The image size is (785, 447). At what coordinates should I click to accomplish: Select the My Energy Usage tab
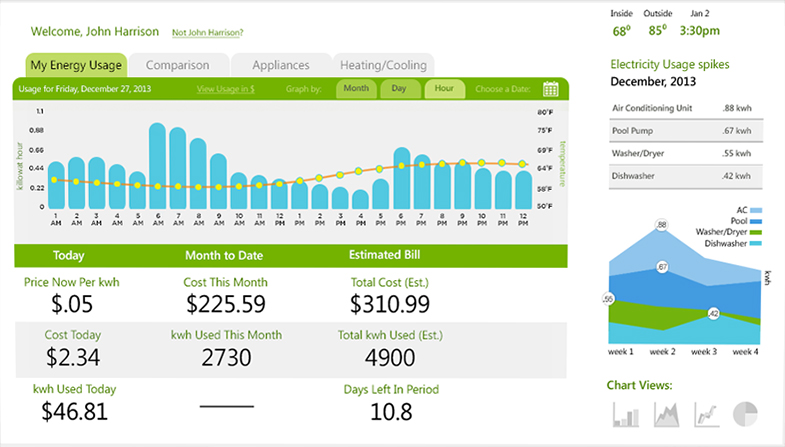[76, 65]
